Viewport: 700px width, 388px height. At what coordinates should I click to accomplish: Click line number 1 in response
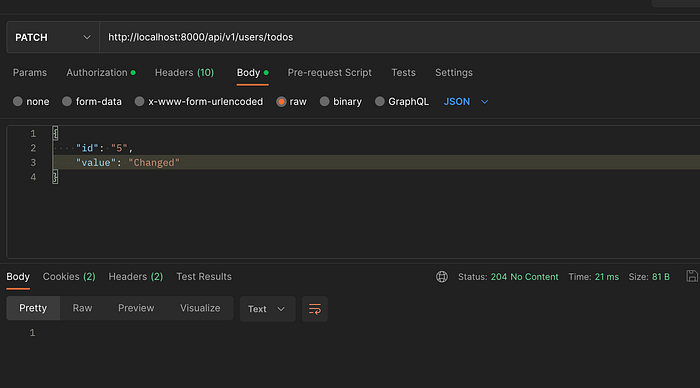32,333
